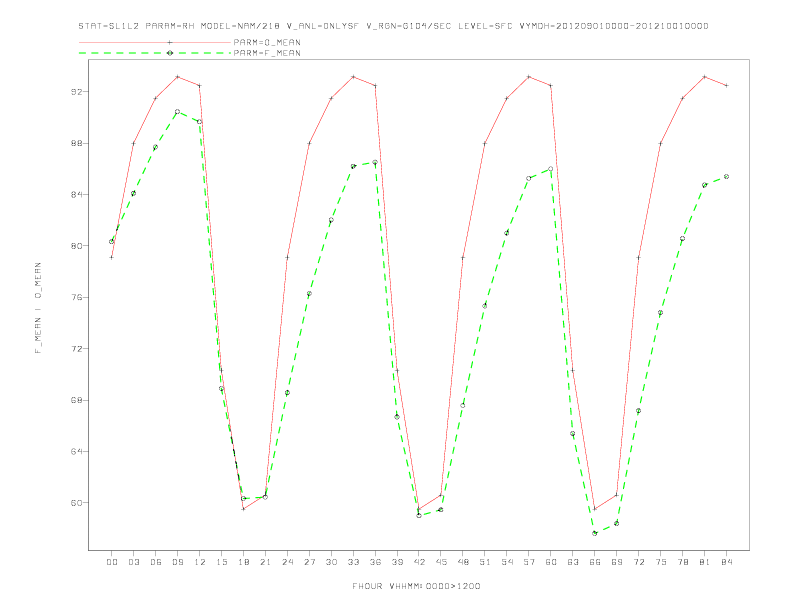Click the PARM=F_MEAN legend label
792x612 pixels.
tap(267, 53)
